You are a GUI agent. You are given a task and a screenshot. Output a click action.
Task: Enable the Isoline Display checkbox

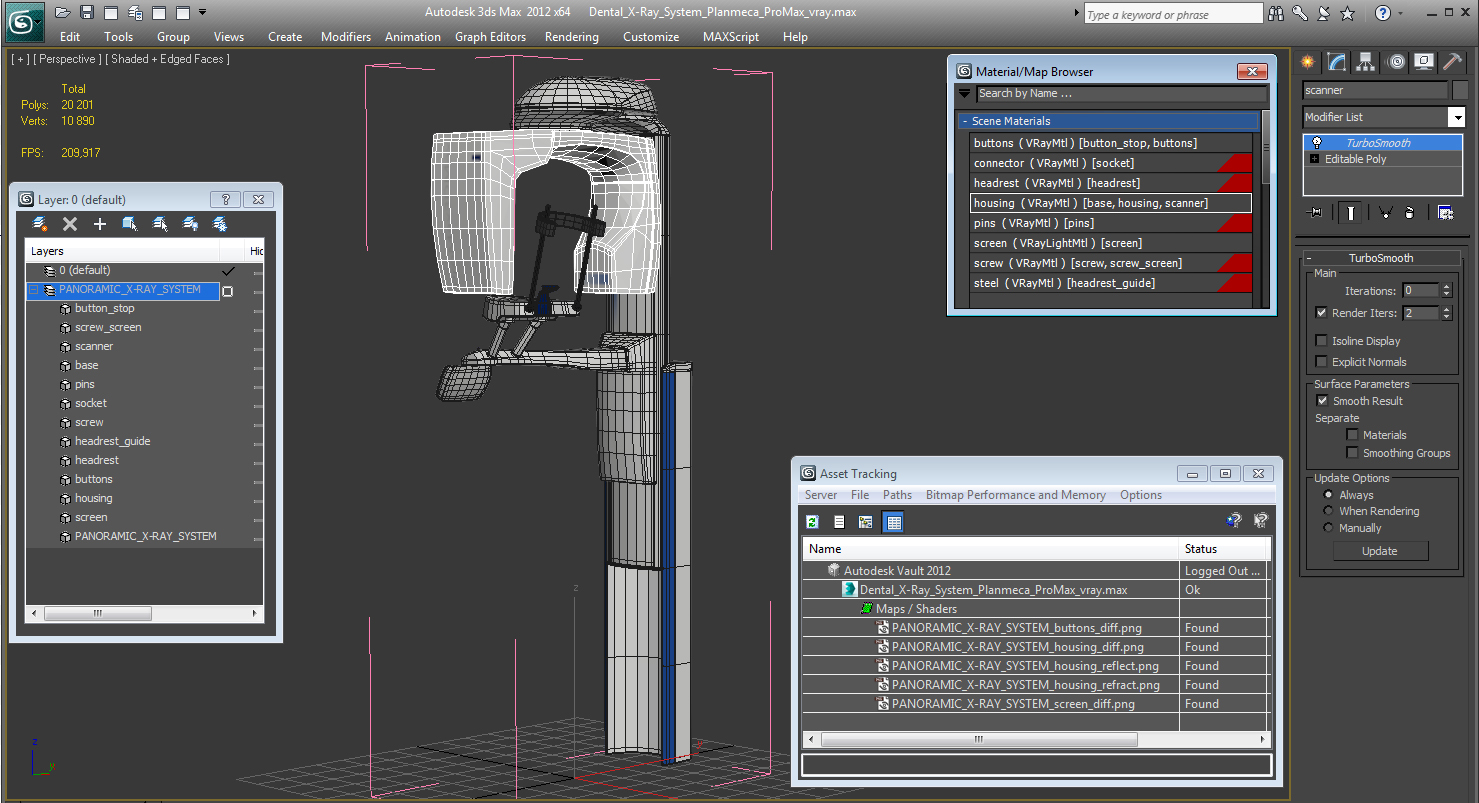click(1322, 341)
